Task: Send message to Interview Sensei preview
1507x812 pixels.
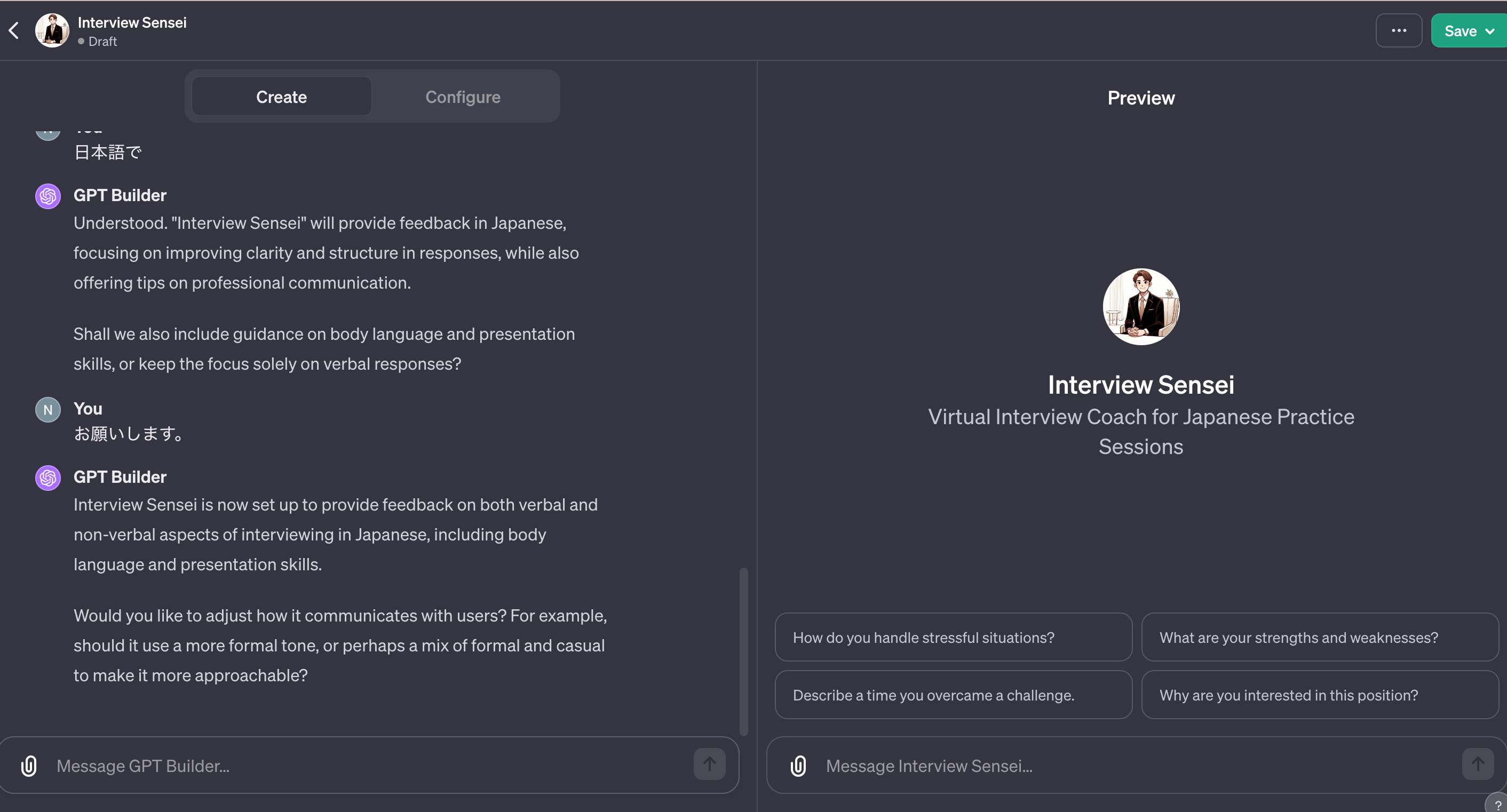Action: click(1478, 764)
